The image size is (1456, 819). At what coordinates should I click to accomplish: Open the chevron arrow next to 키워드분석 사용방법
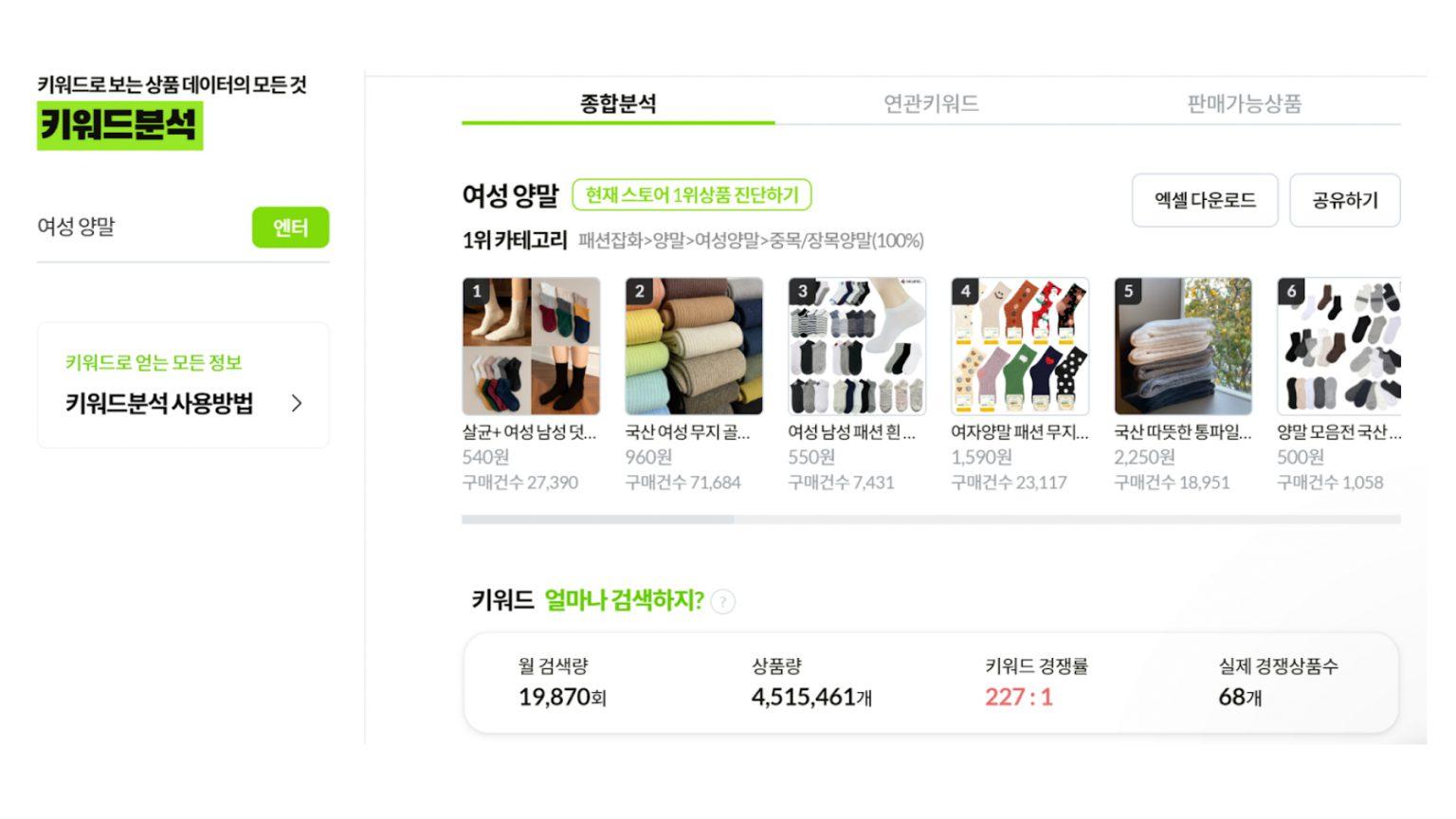tap(297, 404)
